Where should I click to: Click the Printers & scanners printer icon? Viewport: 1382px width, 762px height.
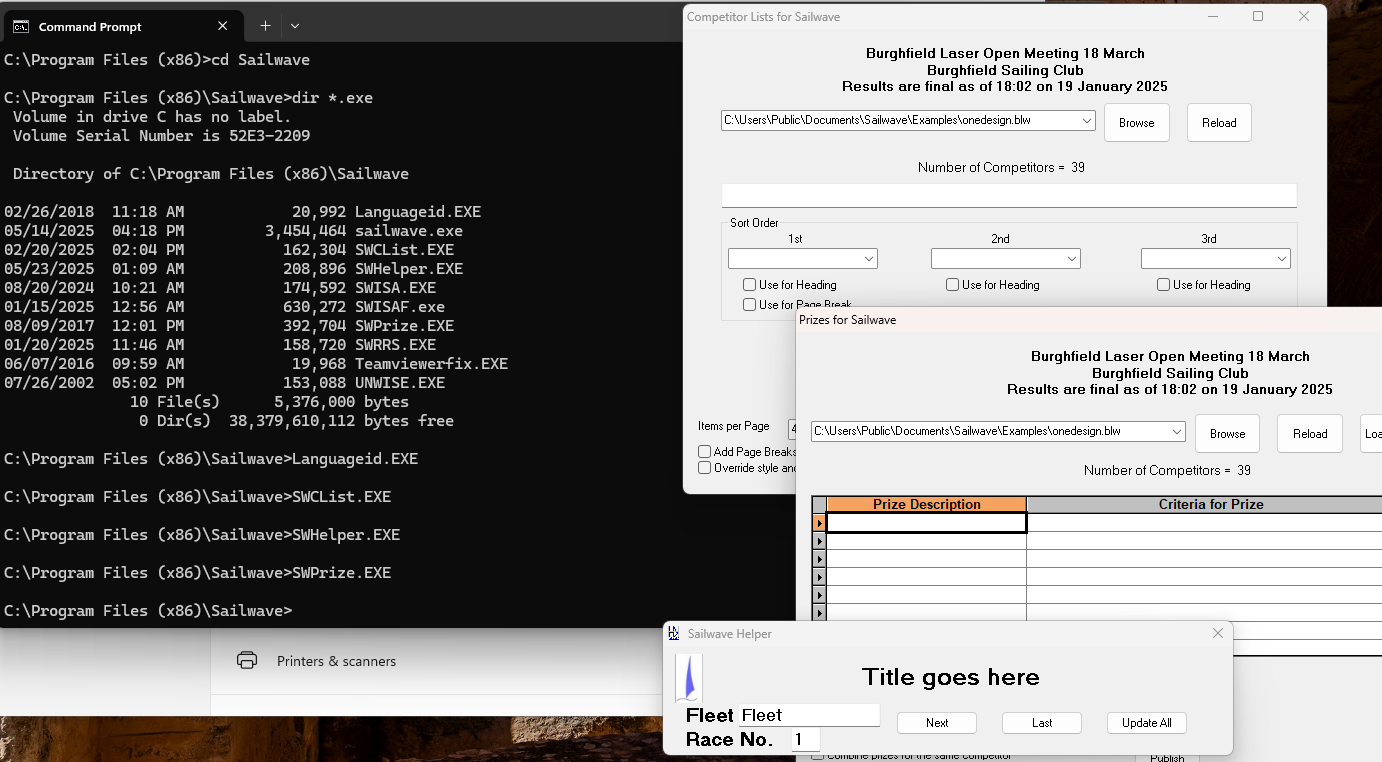pos(247,660)
